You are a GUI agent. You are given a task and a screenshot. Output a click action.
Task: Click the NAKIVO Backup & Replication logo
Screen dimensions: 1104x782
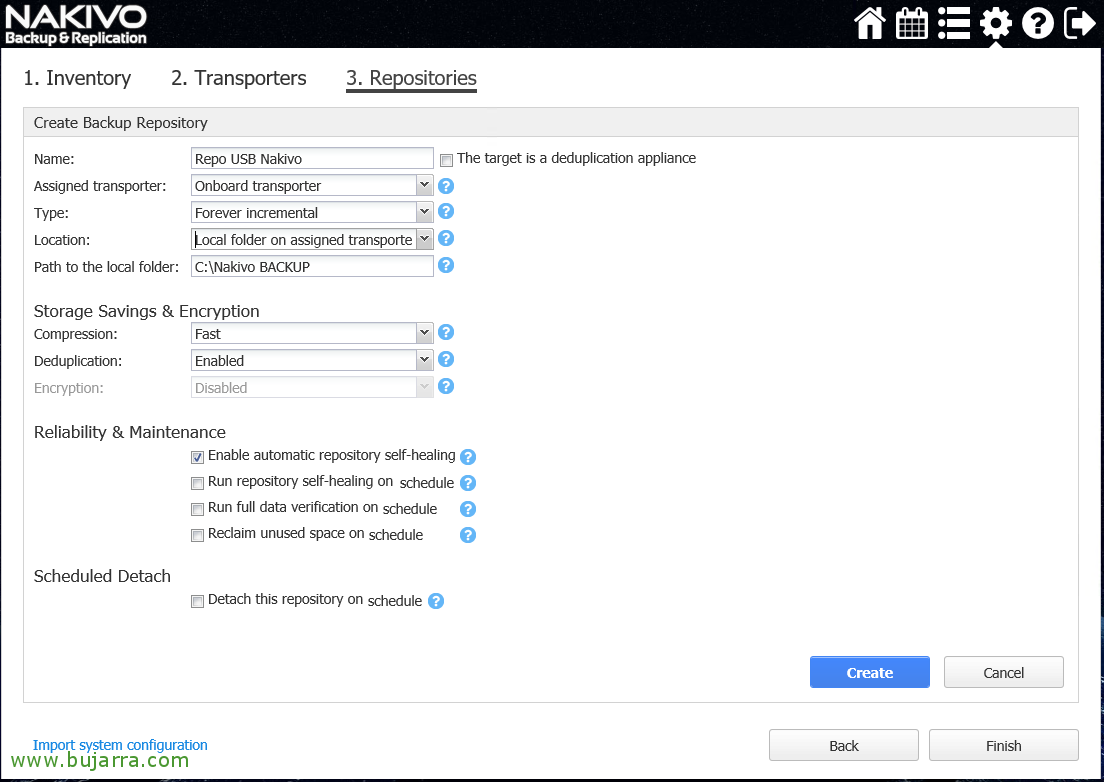[x=76, y=25]
